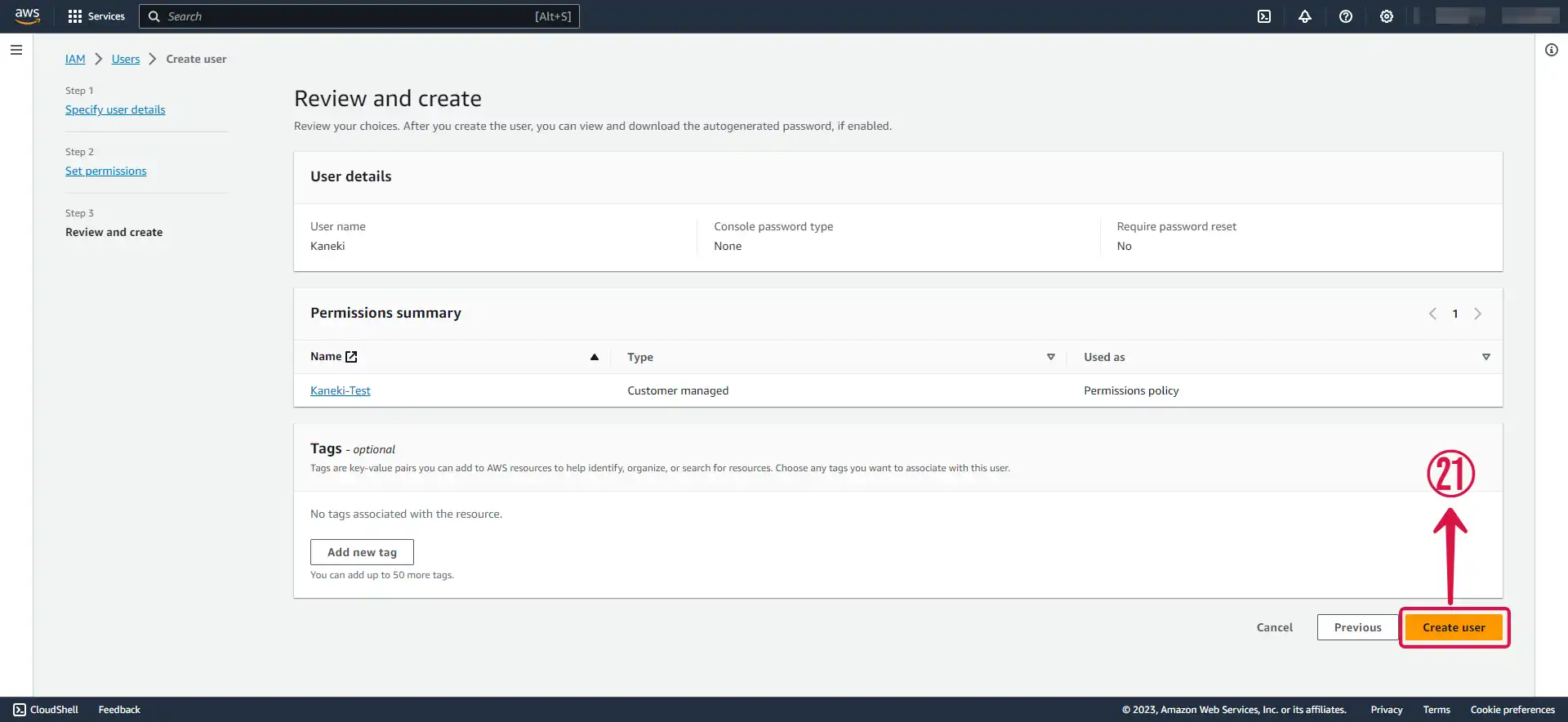The width and height of the screenshot is (1568, 722).
Task: Open the Type column sort arrow
Action: (x=1051, y=357)
